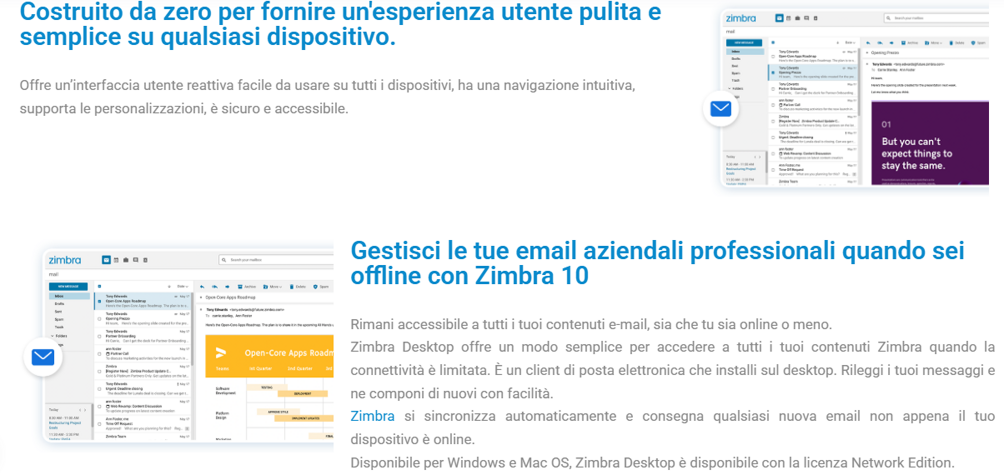Viewport: 1004px width, 475px height.
Task: Tick Urgent: Deadline closing checkbox in Roadmap view
Action: (x=99, y=389)
